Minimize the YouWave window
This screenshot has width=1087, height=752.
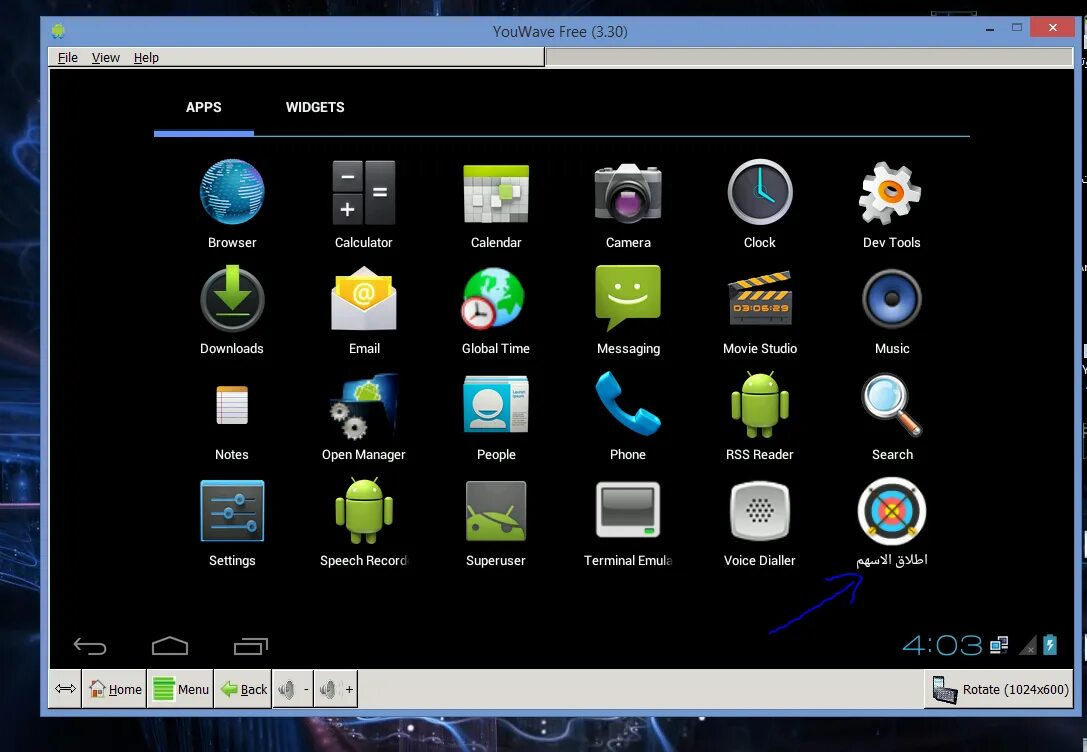[x=990, y=30]
